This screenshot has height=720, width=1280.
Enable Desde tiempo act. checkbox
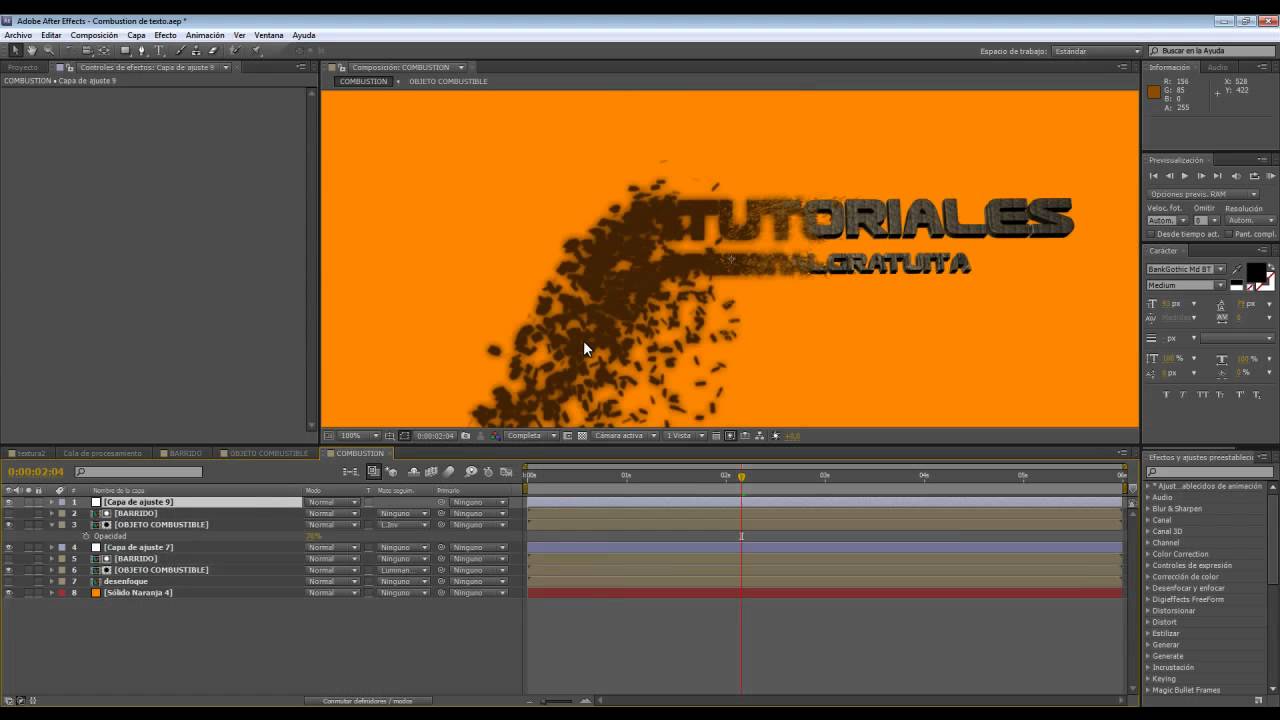[x=1151, y=234]
